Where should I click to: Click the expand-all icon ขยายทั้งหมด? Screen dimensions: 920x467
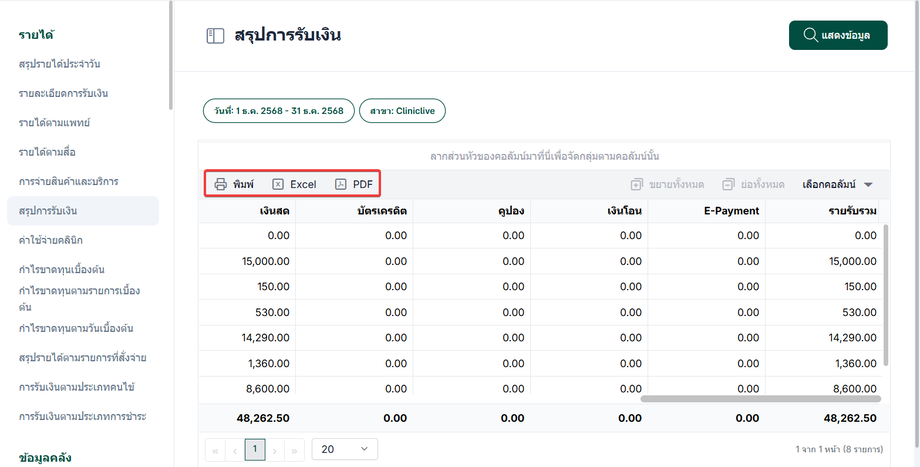coord(637,184)
